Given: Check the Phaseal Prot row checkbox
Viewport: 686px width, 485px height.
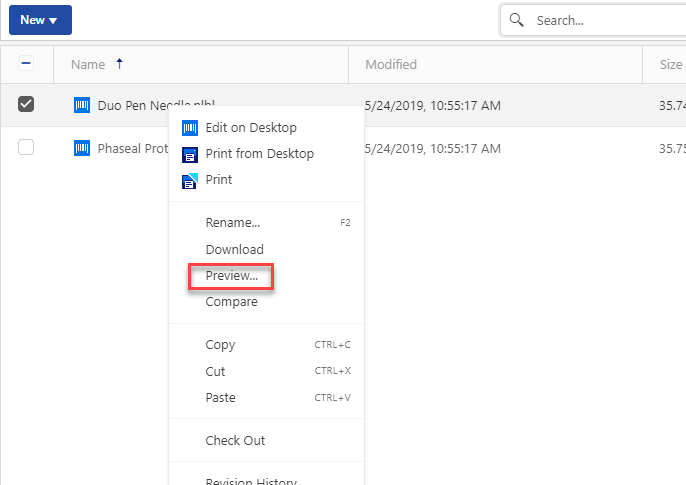Looking at the screenshot, I should tap(27, 148).
